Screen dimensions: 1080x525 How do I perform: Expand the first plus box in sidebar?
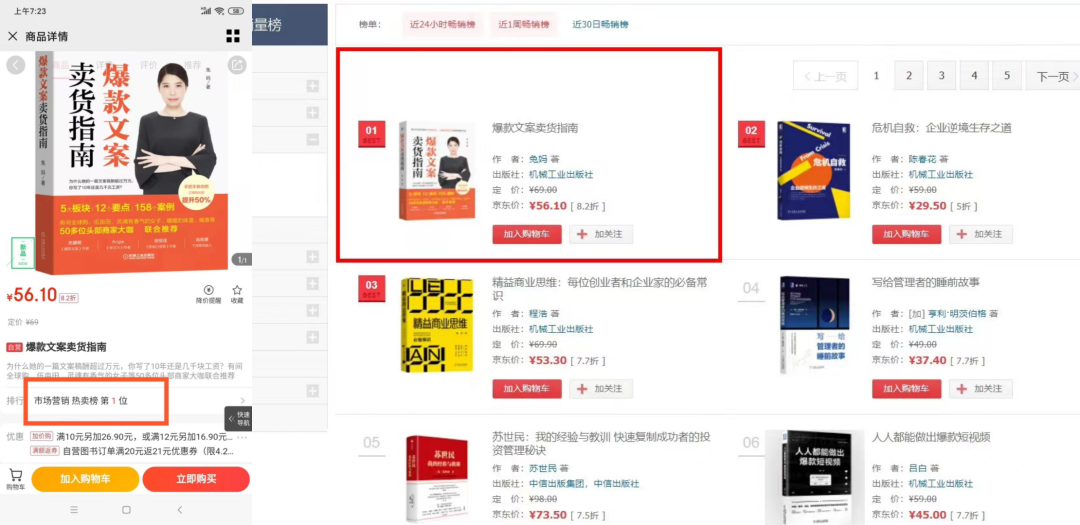pyautogui.click(x=313, y=86)
